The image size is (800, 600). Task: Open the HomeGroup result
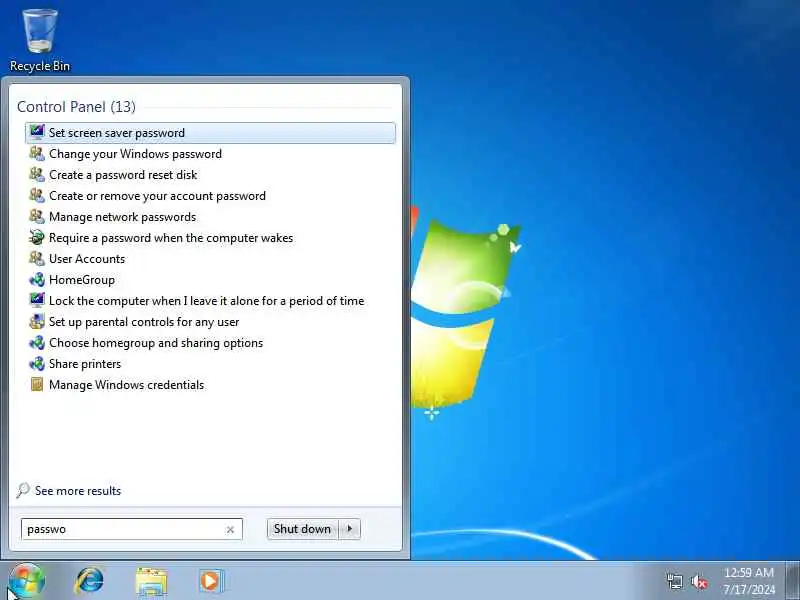[210, 280]
